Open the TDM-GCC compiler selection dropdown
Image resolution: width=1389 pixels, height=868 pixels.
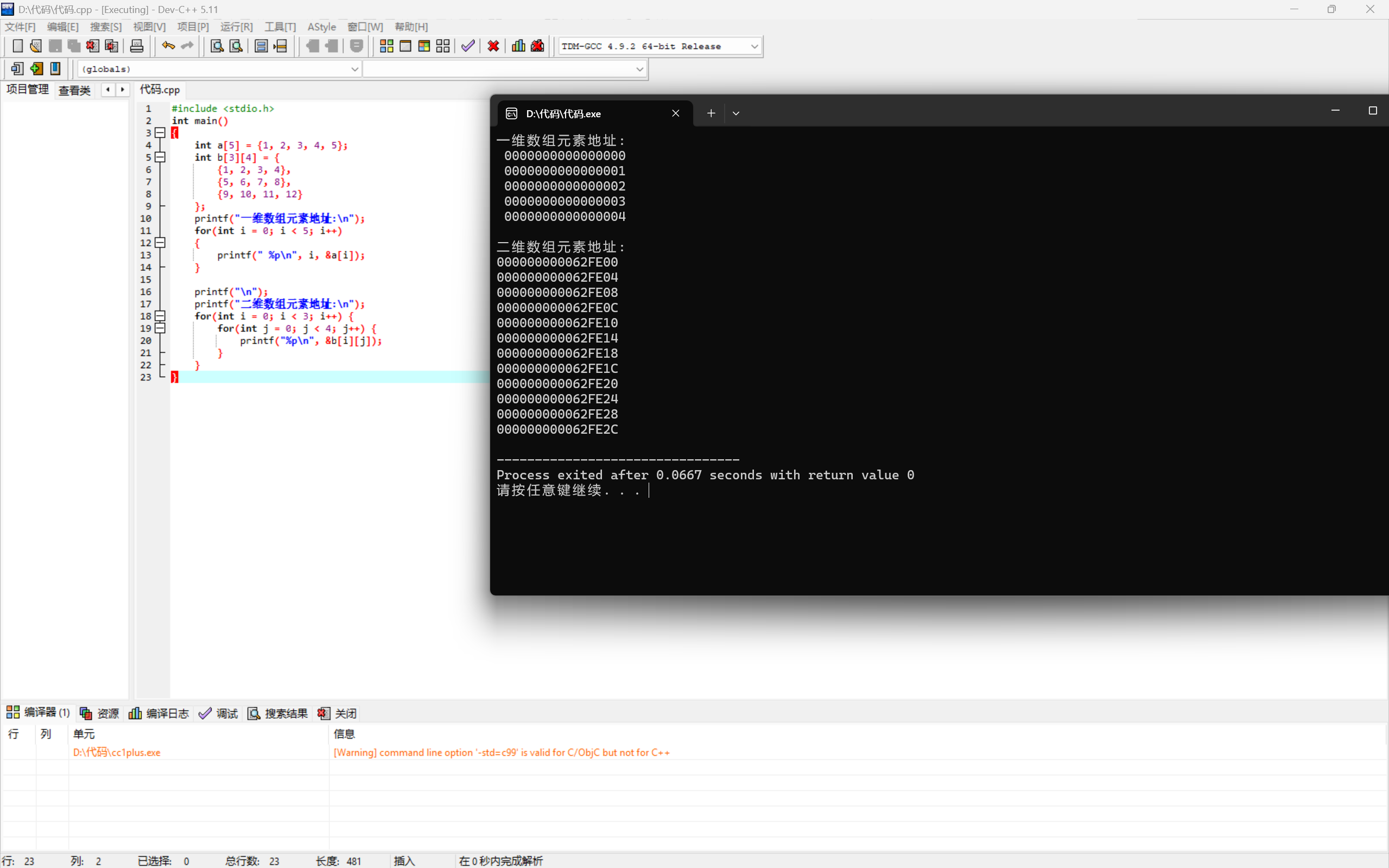[754, 47]
